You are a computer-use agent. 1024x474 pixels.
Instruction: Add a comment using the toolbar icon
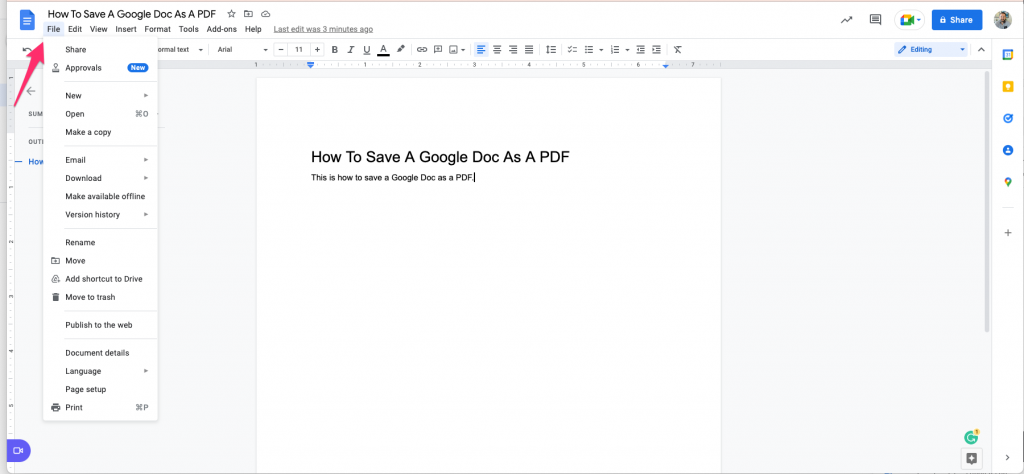(438, 50)
